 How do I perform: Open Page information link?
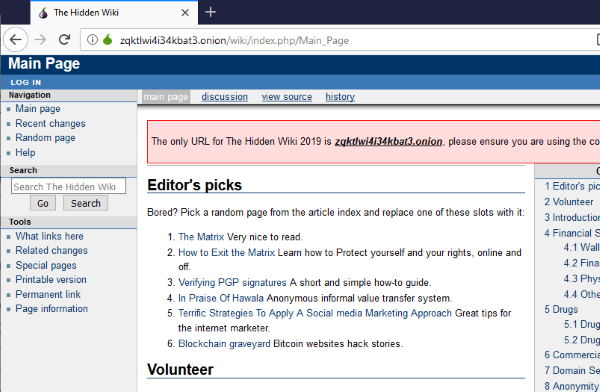(x=52, y=309)
